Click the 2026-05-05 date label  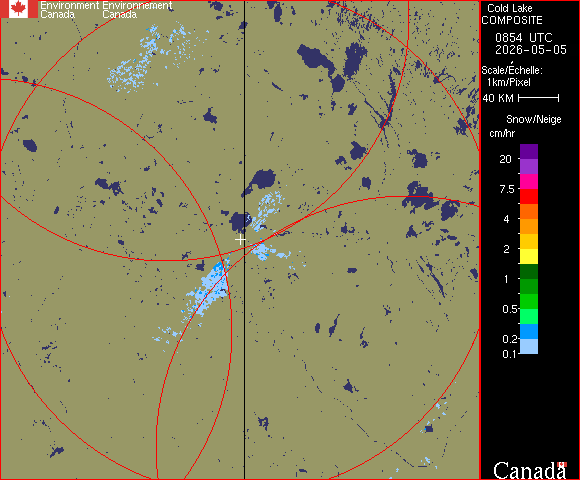pyautogui.click(x=531, y=50)
